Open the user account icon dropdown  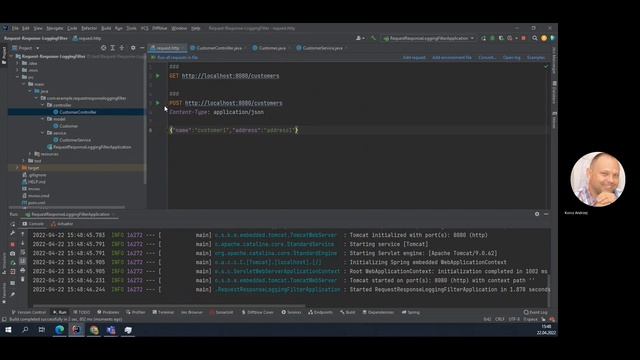[x=360, y=38]
